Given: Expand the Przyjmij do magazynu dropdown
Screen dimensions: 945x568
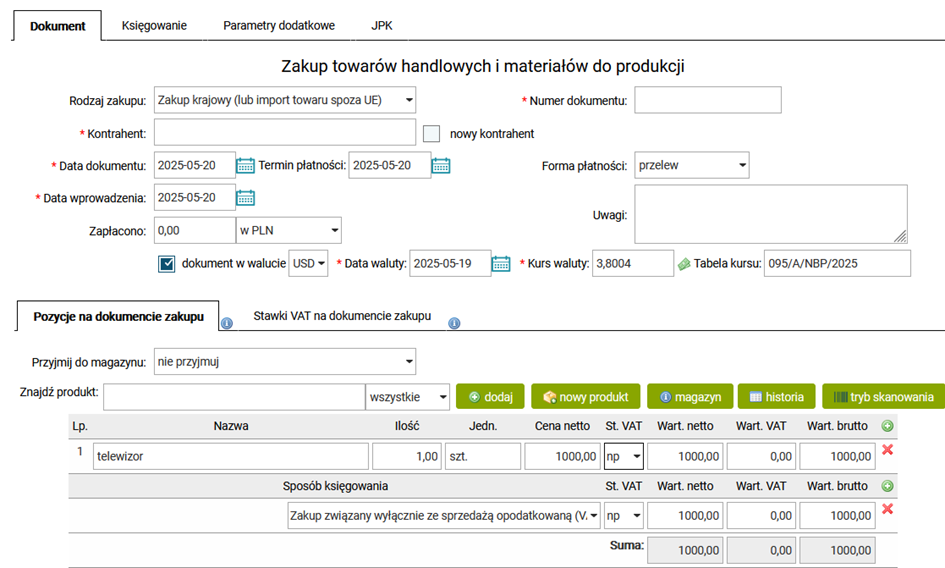Looking at the screenshot, I should 285,361.
